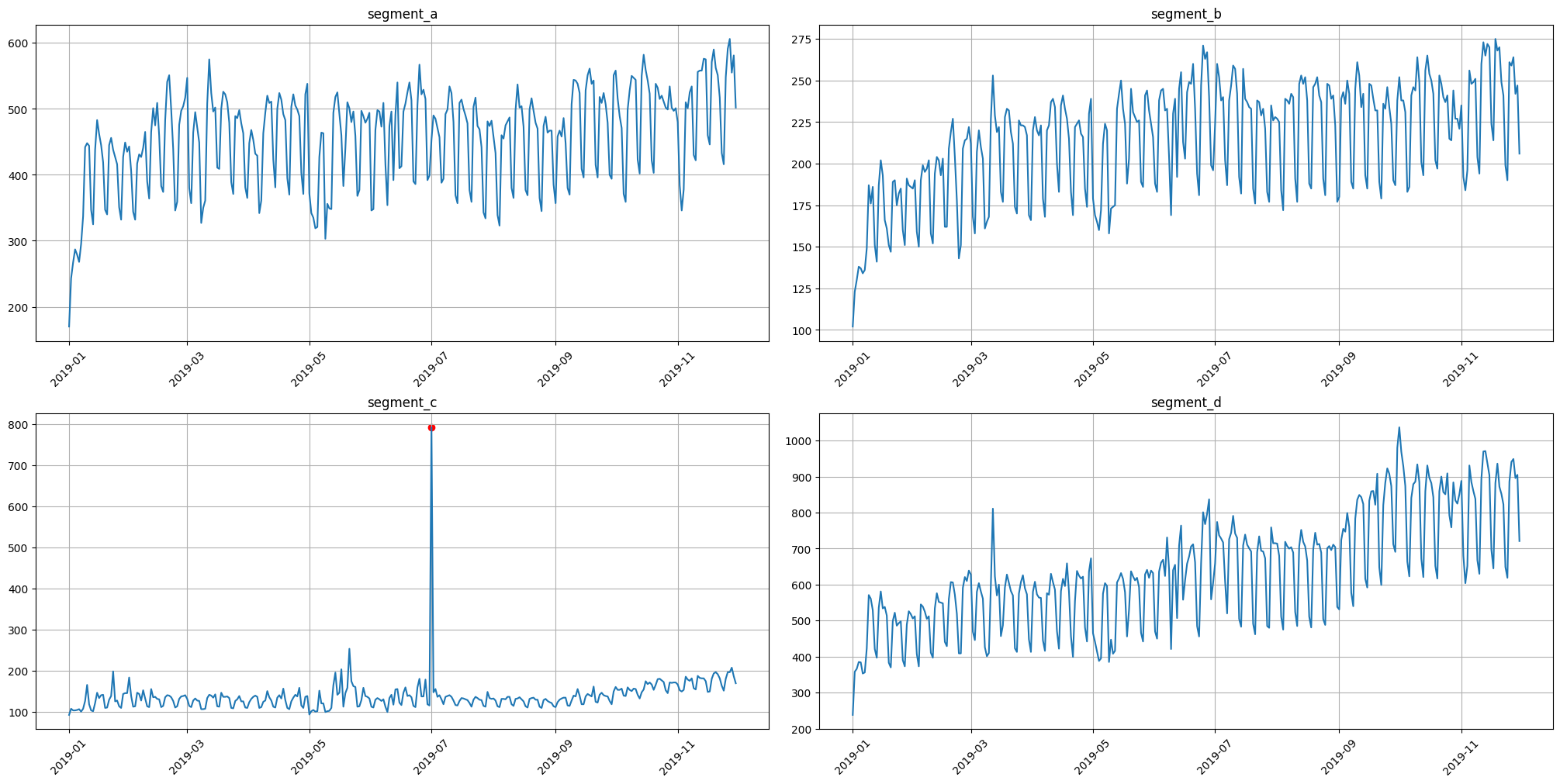Click the 200 y-axis label in segment_d
1560x784 pixels.
coord(803,730)
